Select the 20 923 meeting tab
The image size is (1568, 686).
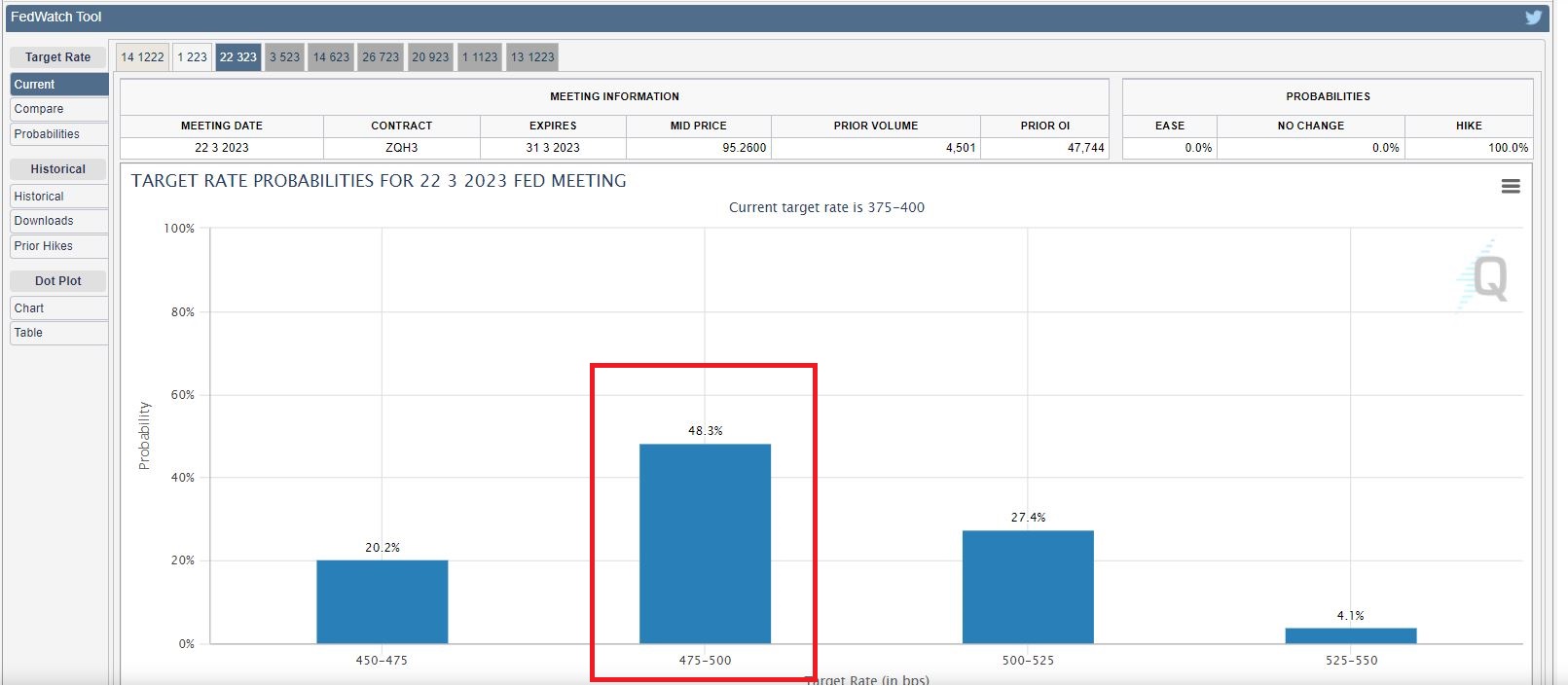(430, 56)
